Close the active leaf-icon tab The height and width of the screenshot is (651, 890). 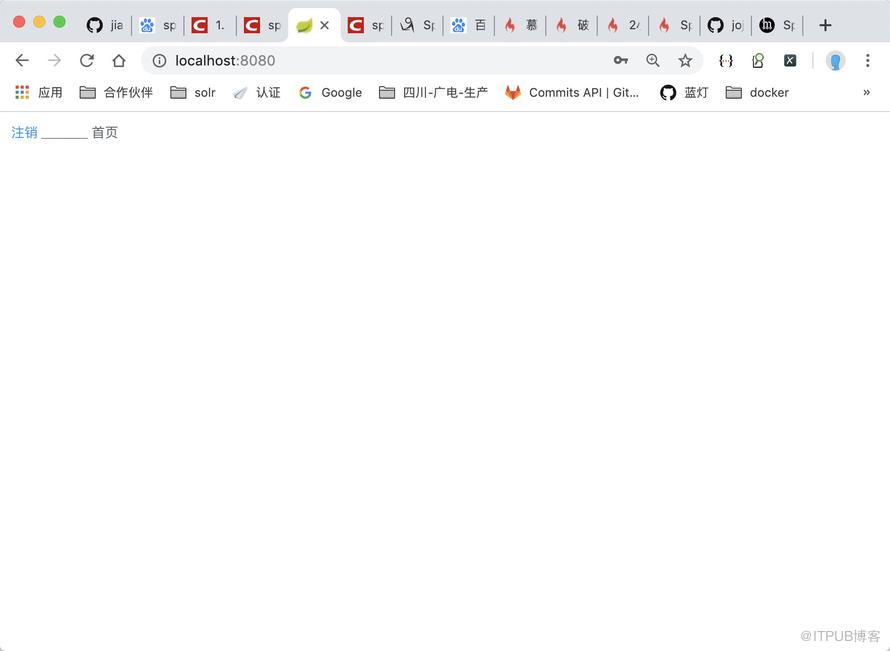pos(325,25)
